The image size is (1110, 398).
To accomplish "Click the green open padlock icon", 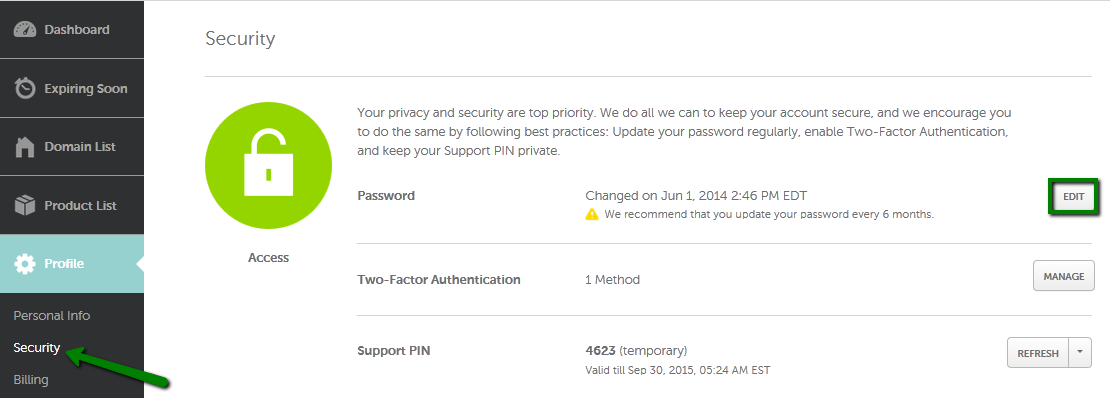I will pyautogui.click(x=268, y=164).
